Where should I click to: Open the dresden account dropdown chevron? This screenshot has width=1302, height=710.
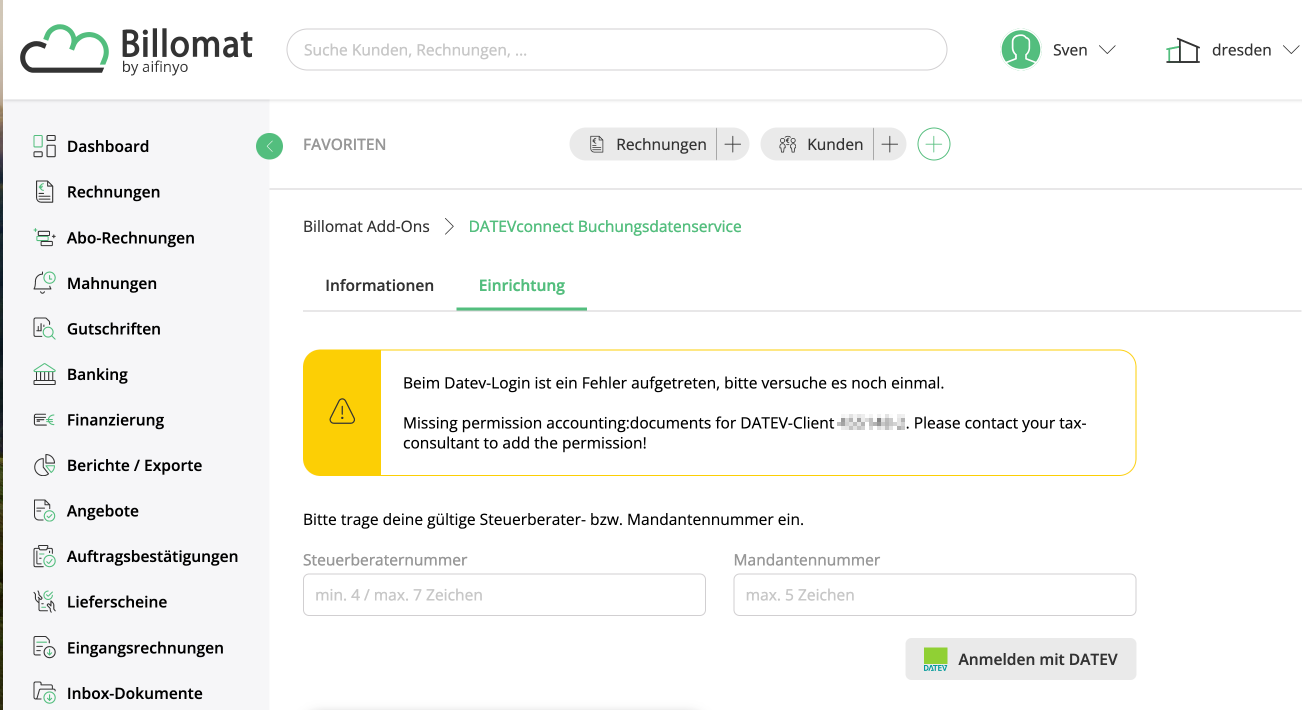click(1290, 50)
